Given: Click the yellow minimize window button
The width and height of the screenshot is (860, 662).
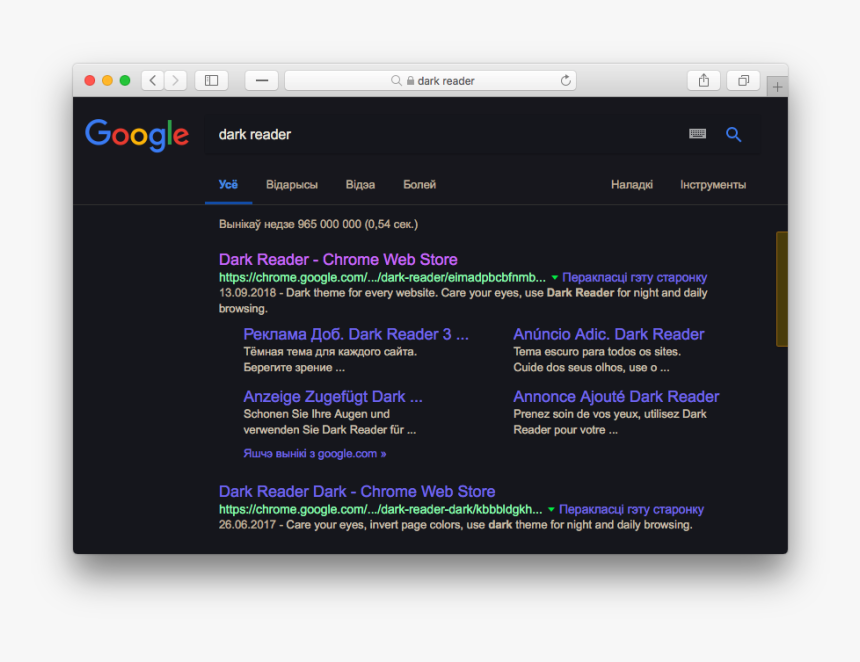Looking at the screenshot, I should pyautogui.click(x=108, y=81).
